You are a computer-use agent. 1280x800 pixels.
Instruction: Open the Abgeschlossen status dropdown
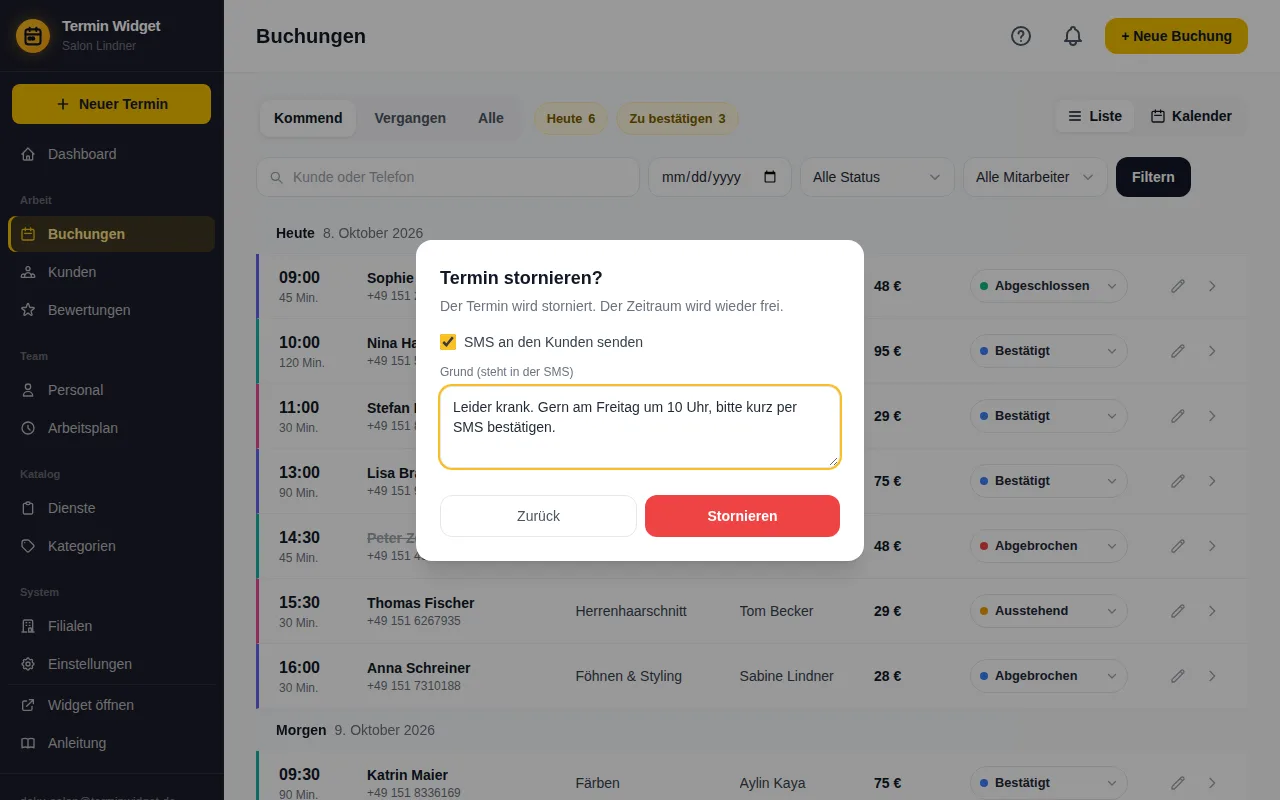(x=1048, y=286)
